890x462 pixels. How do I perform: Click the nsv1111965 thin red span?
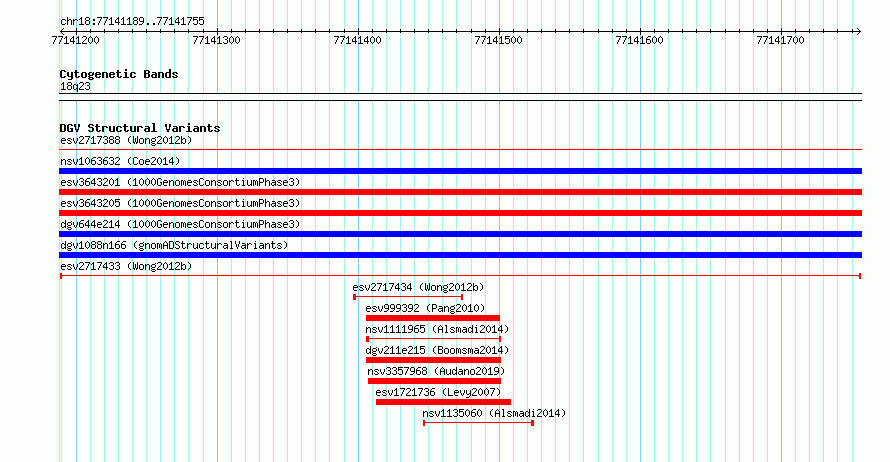(x=434, y=339)
